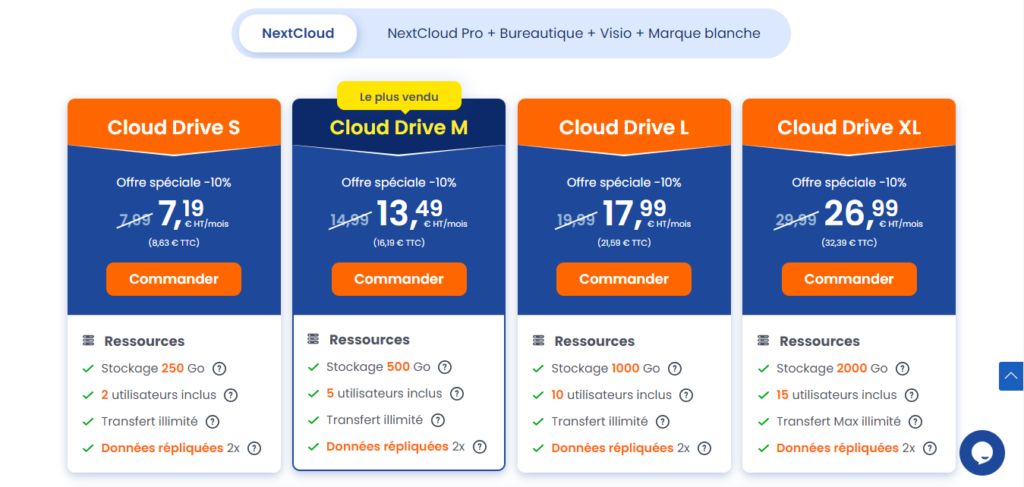Open help for Stockage 500 Go
1024x487 pixels.
pos(445,368)
